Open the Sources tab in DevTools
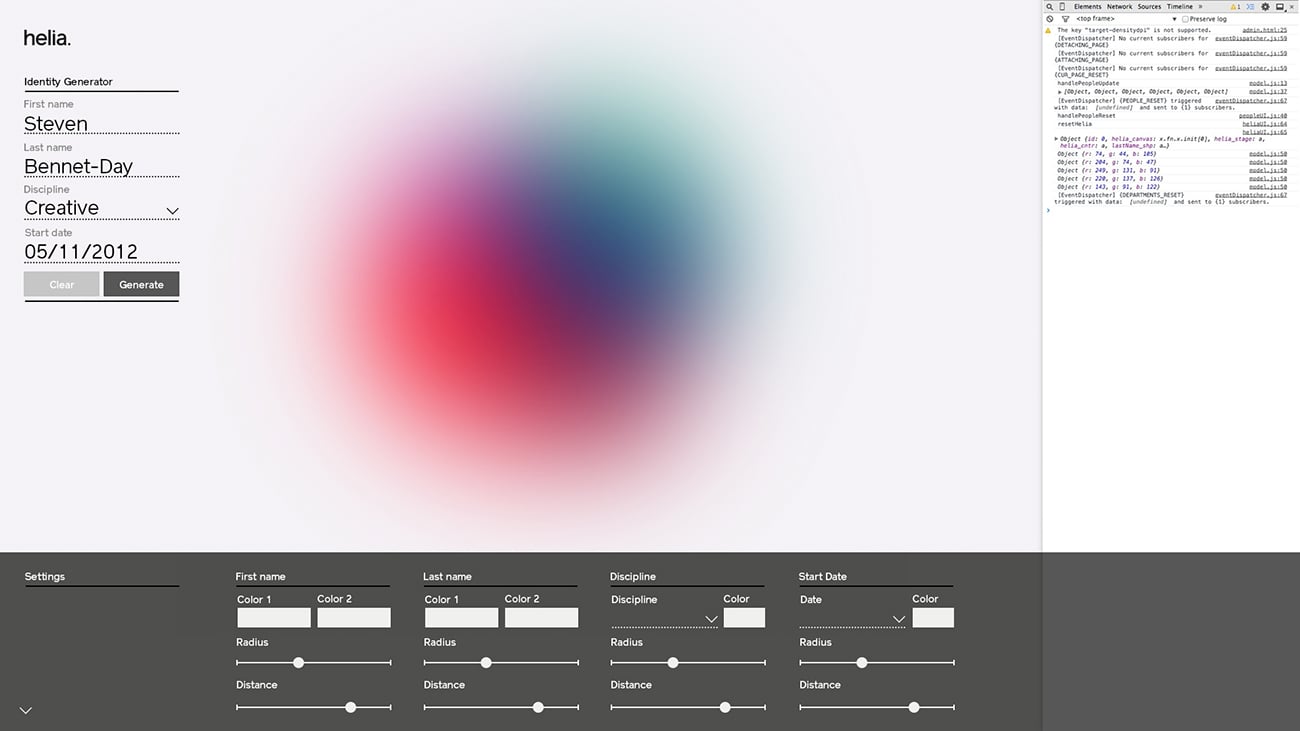 (1149, 7)
